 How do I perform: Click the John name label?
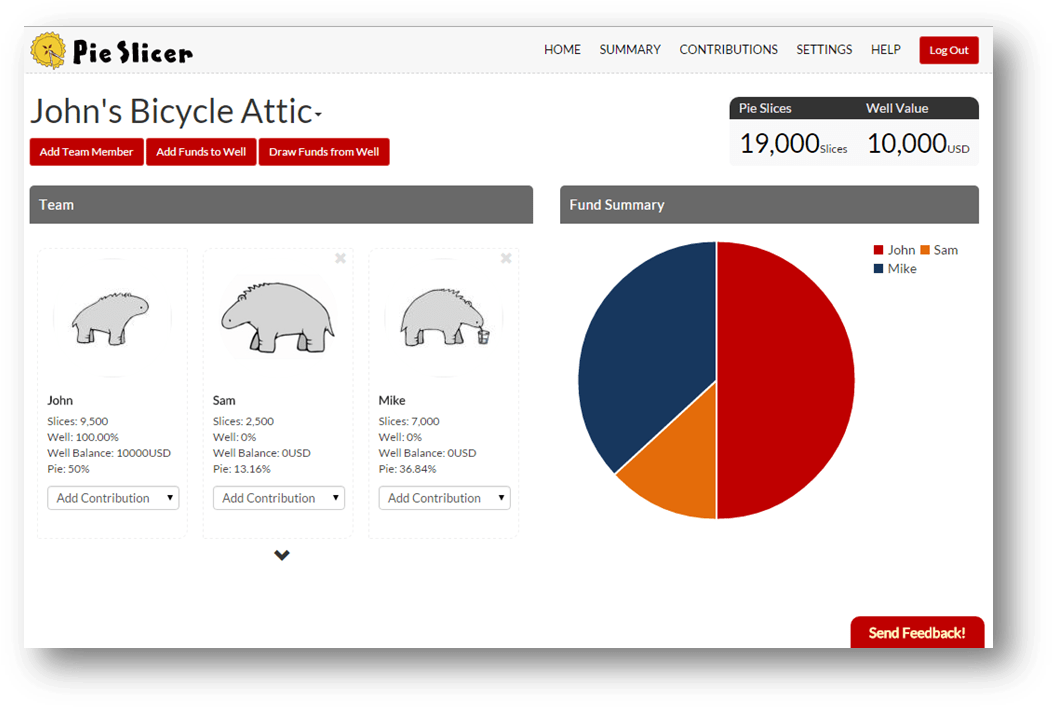(60, 400)
